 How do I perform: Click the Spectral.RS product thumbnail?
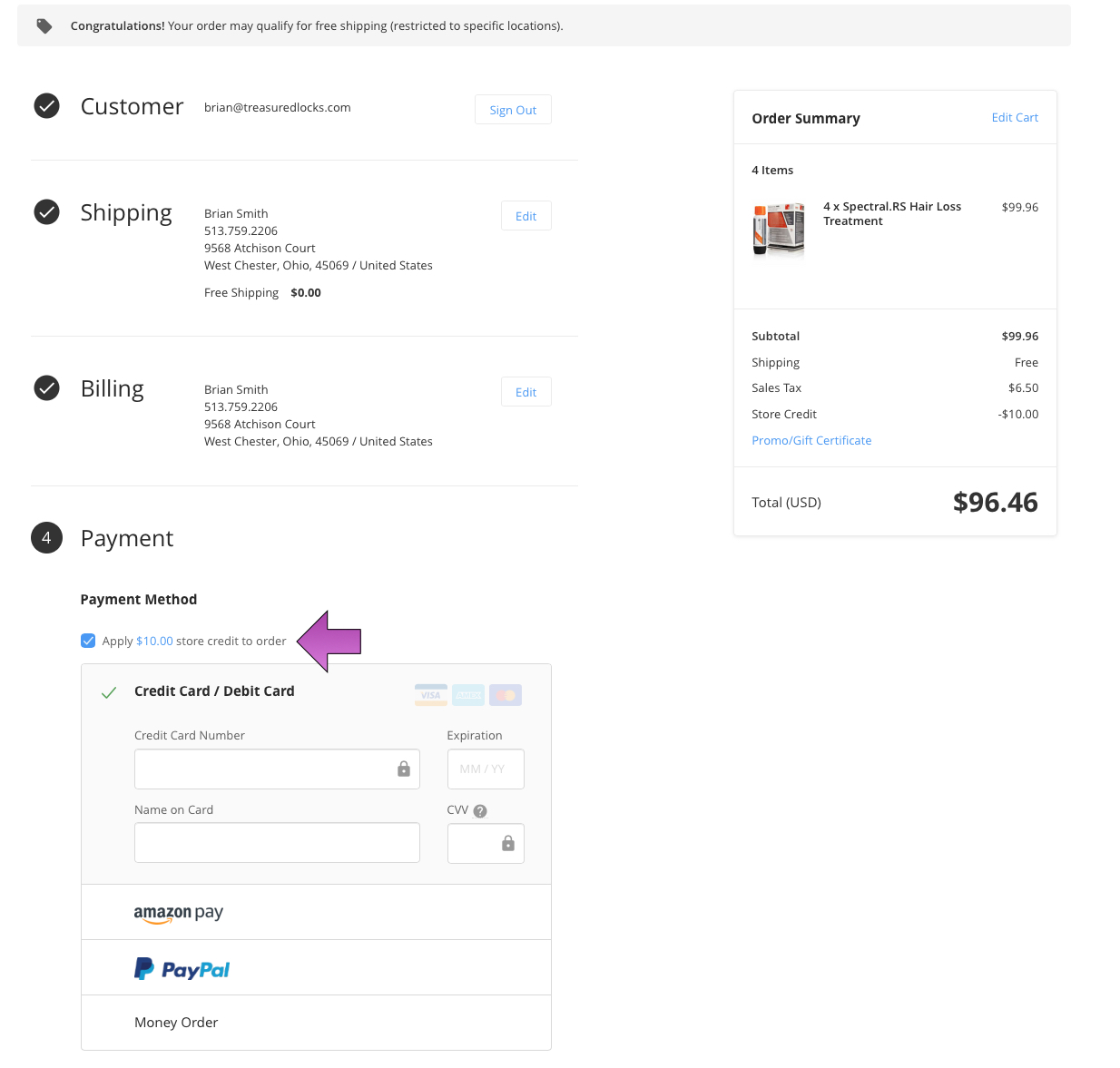click(x=779, y=230)
